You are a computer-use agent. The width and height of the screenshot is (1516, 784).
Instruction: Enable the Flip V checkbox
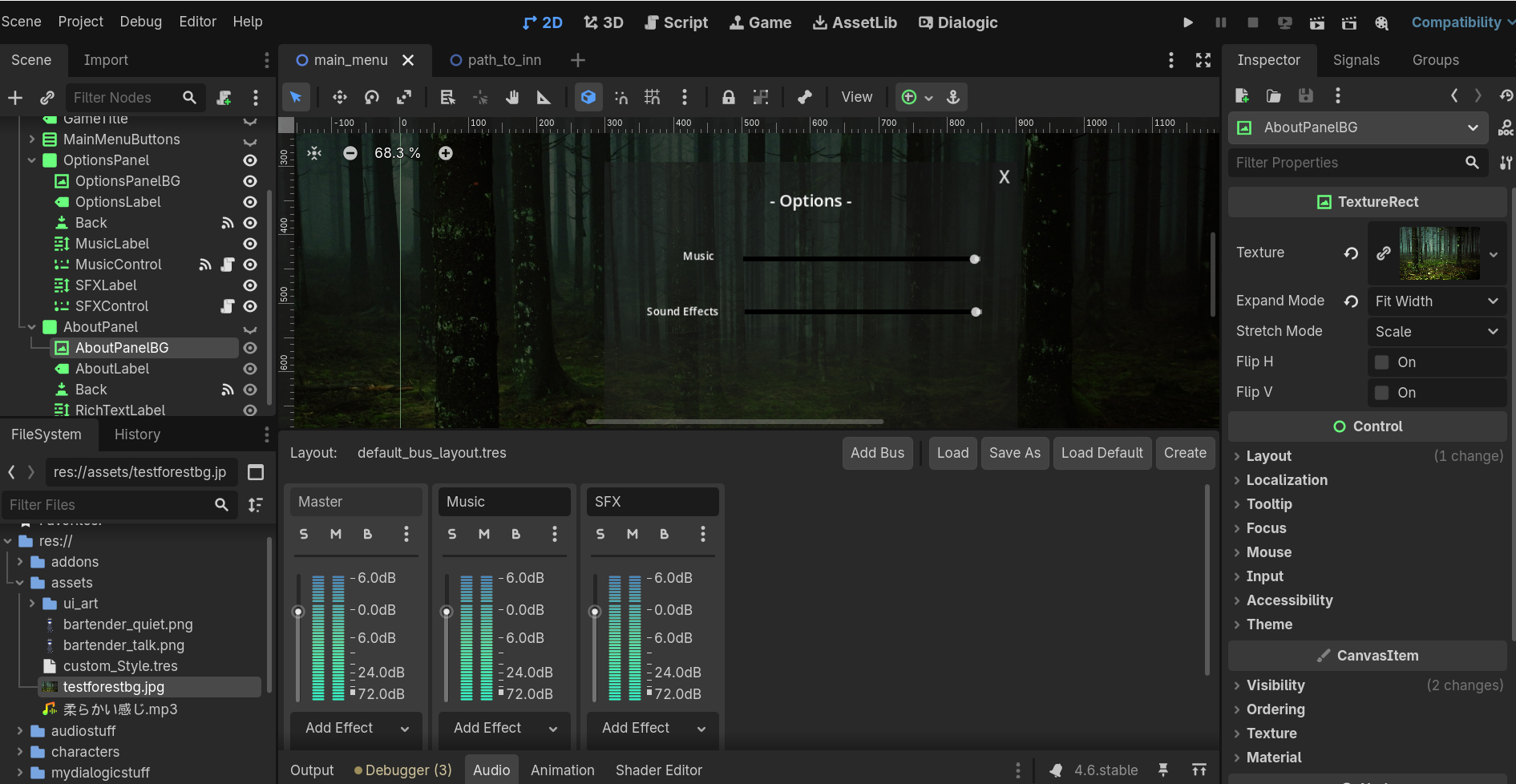(1382, 393)
